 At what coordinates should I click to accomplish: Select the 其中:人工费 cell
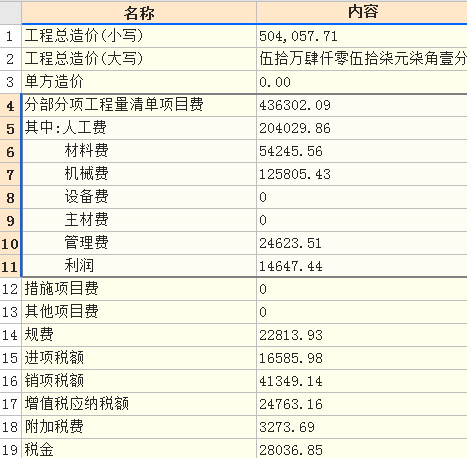(139, 128)
